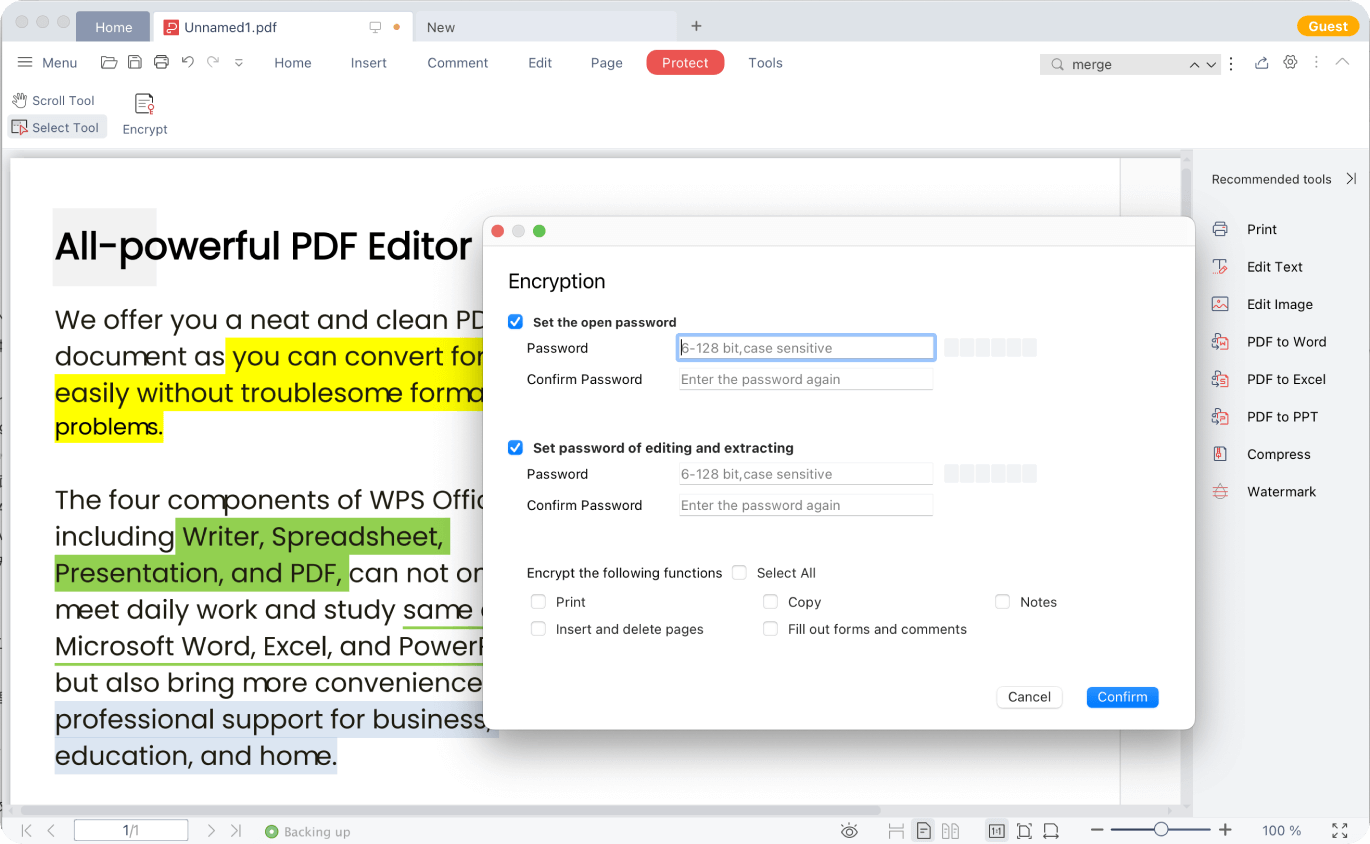This screenshot has width=1370, height=844.
Task: Open the Menu hamburger button
Action: tap(47, 63)
